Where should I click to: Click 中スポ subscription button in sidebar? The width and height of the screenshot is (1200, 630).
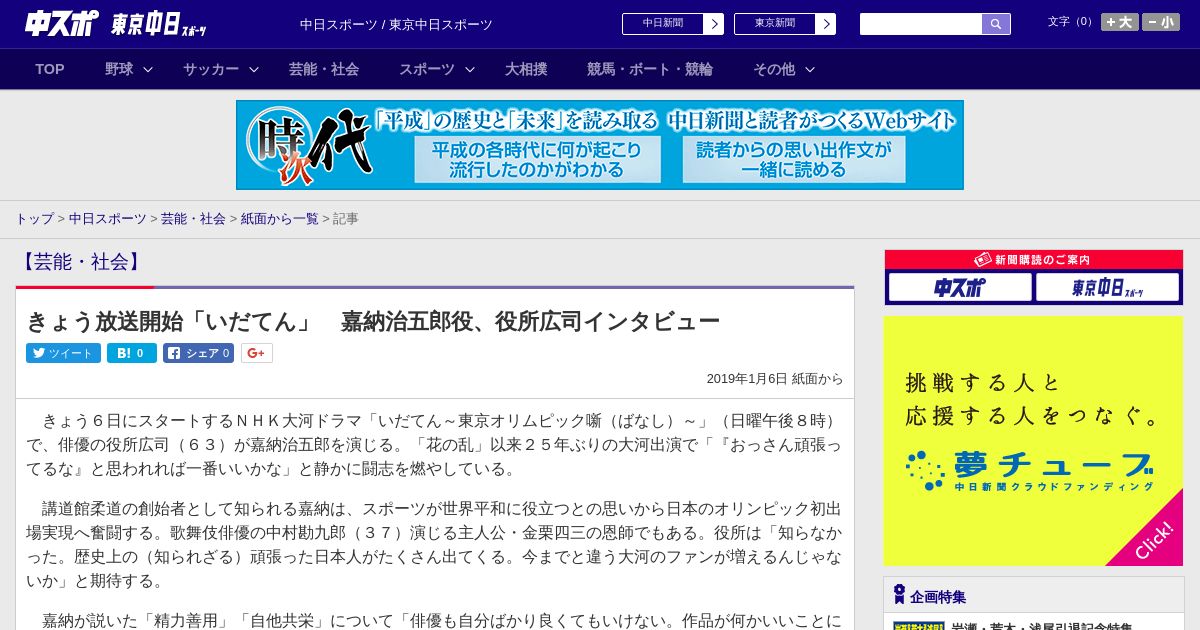960,288
